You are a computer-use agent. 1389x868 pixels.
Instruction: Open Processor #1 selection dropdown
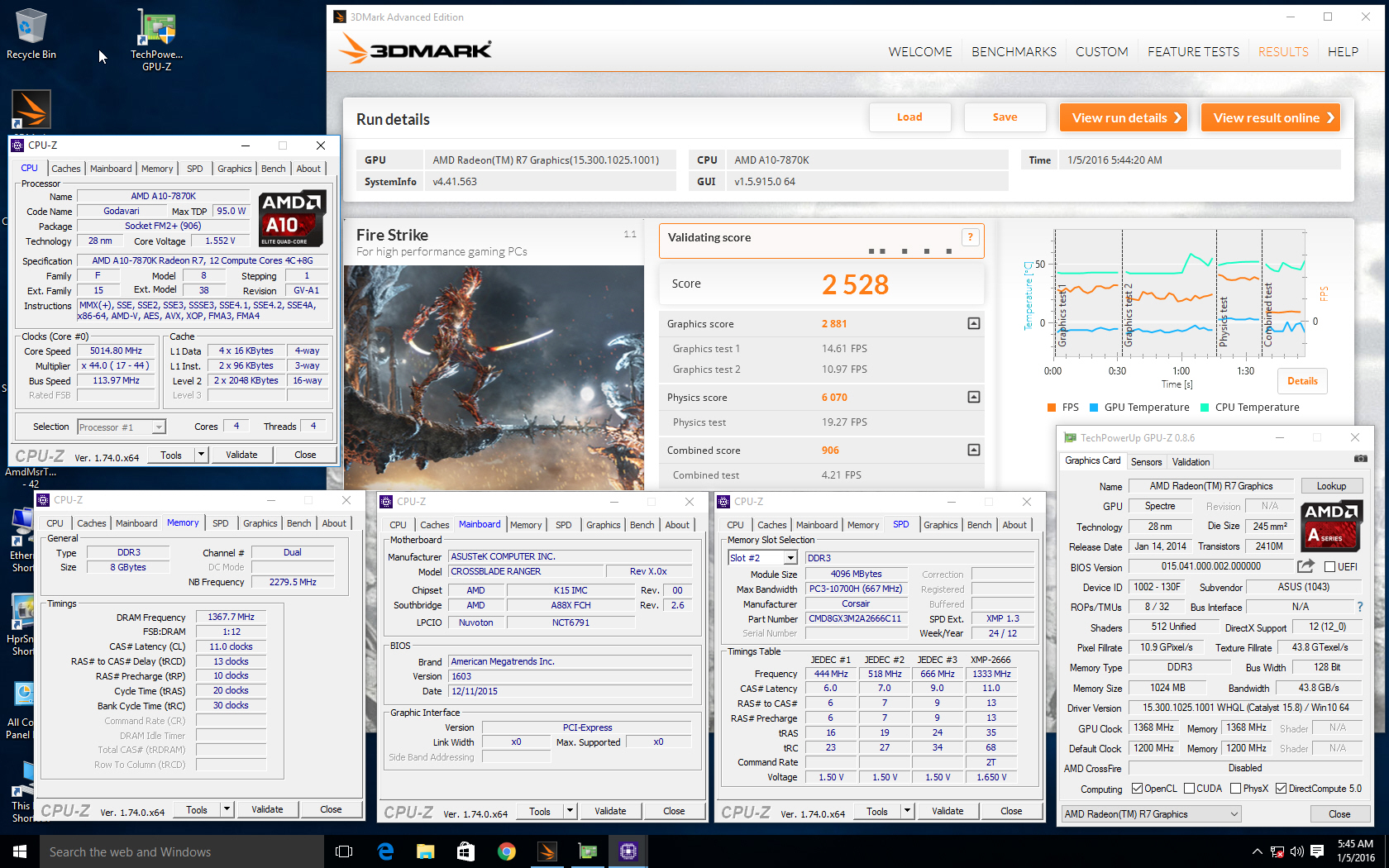pyautogui.click(x=122, y=427)
